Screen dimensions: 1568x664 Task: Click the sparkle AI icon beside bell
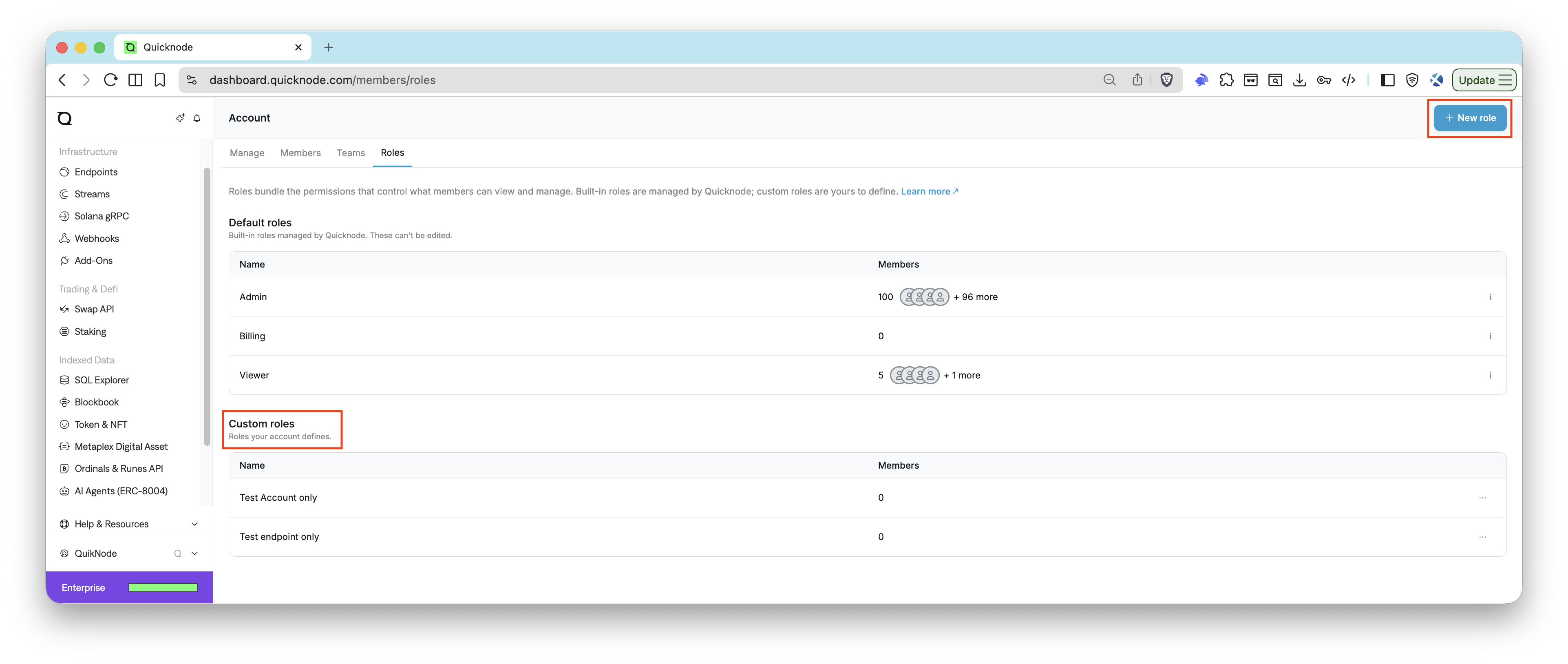pos(180,118)
